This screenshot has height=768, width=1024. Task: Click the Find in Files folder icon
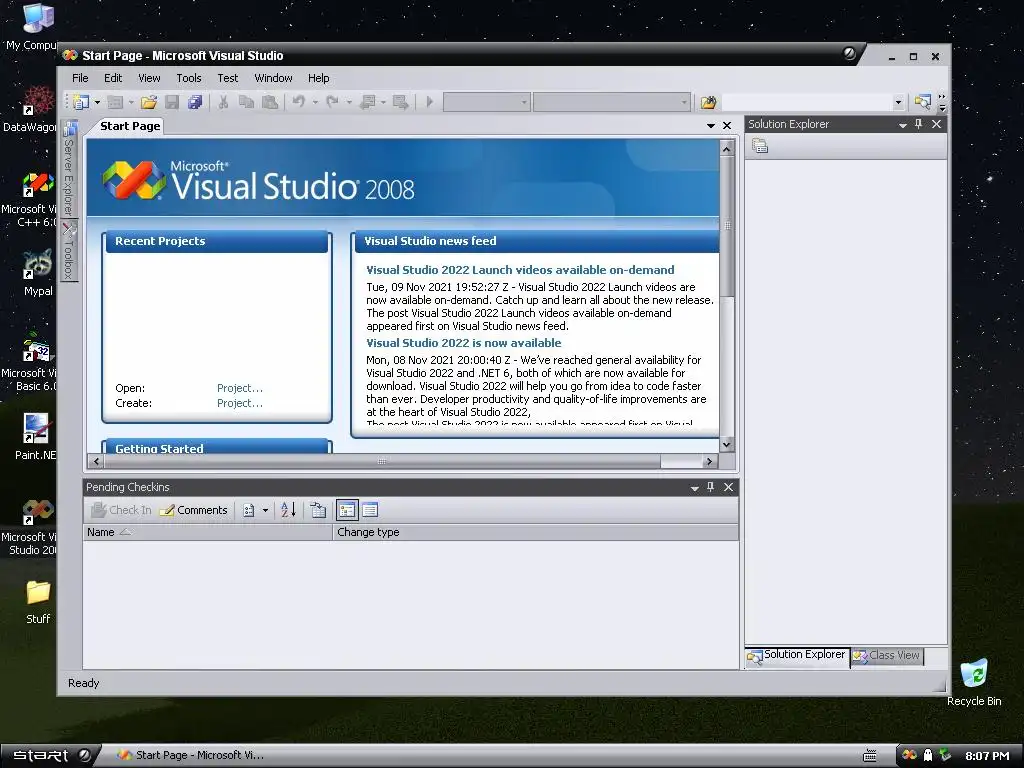pyautogui.click(x=708, y=102)
